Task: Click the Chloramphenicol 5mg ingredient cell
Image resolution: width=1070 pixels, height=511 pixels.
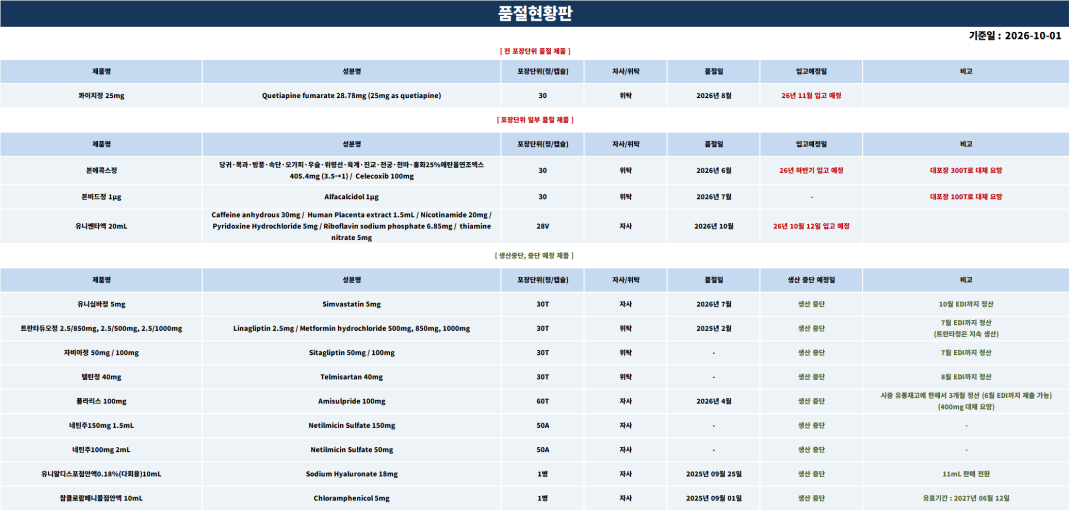Action: pos(351,498)
